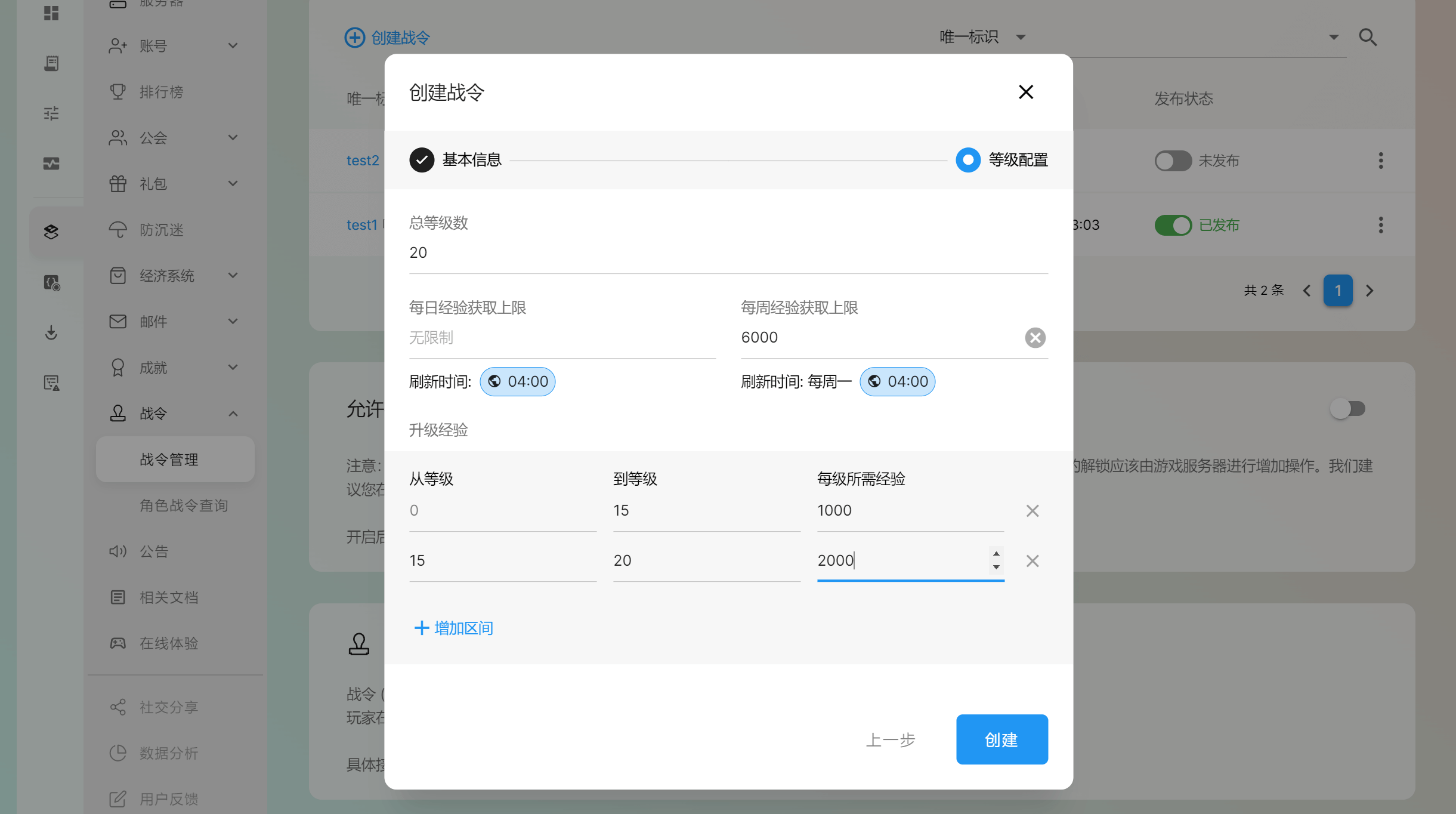
Task: Close the create battle pass dialog
Action: 1025,92
